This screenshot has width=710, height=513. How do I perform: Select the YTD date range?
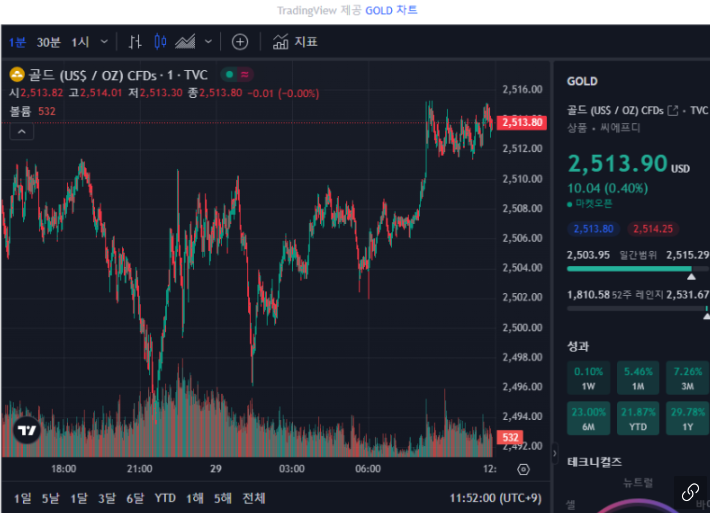[x=165, y=498]
